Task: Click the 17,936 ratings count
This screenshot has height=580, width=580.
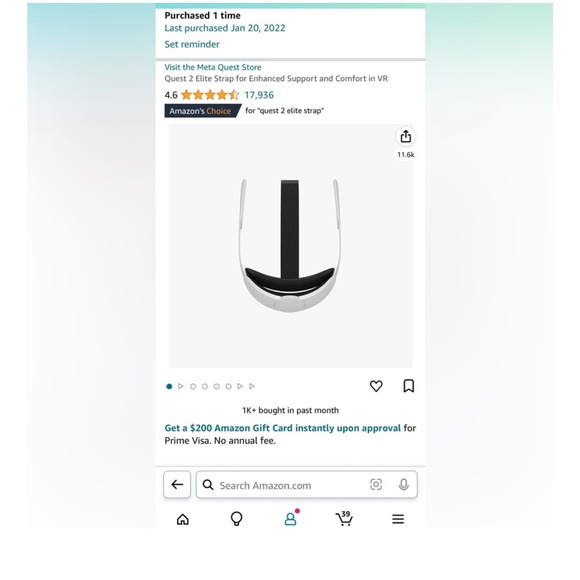Action: tap(259, 95)
